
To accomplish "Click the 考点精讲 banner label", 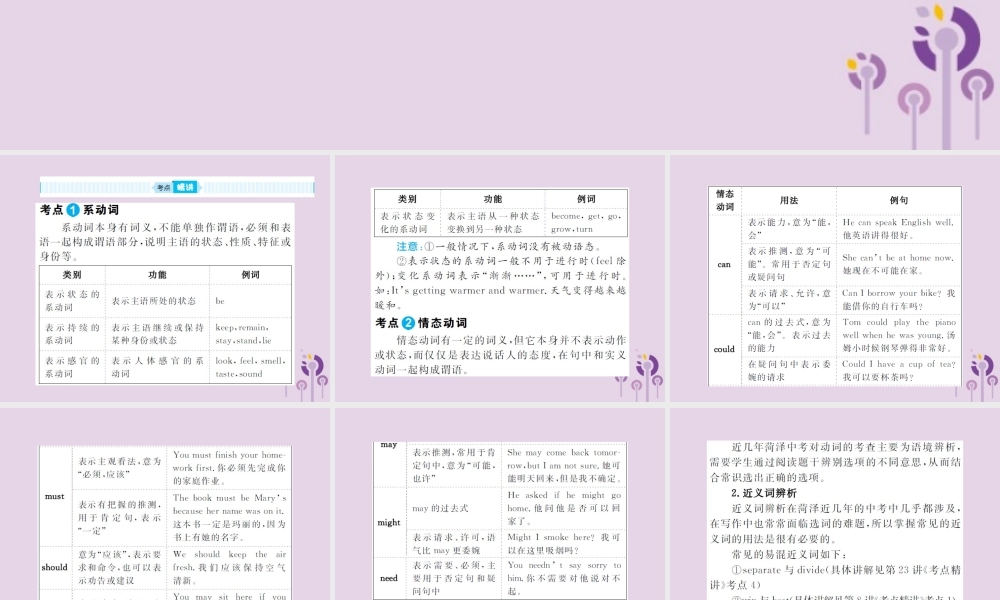I will tap(177, 187).
